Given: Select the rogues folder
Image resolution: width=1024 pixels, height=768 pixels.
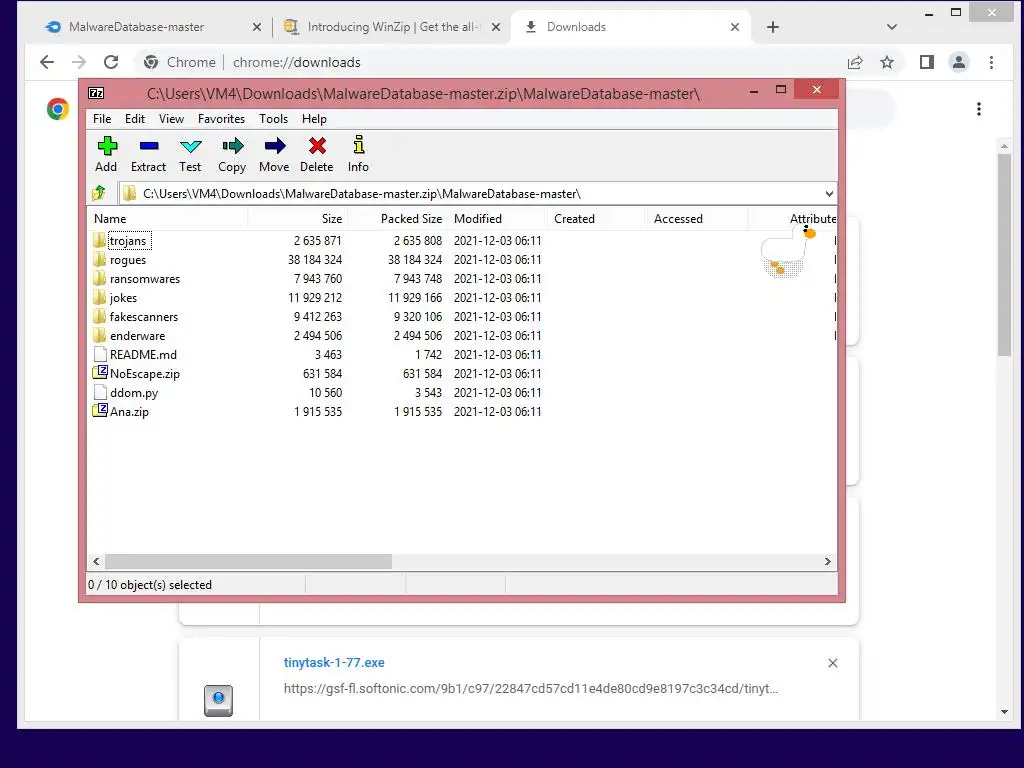Looking at the screenshot, I should pos(128,260).
